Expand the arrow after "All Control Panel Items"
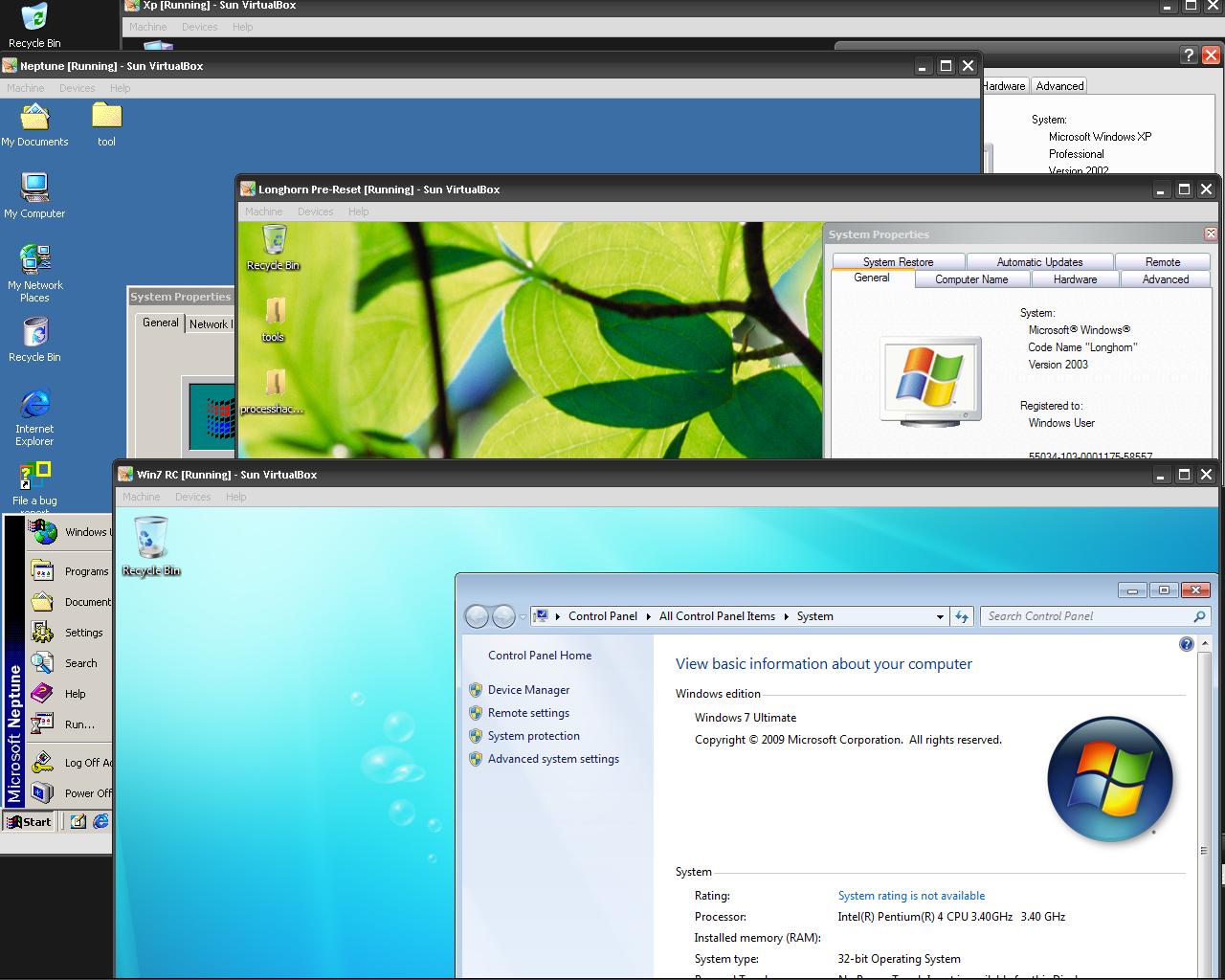This screenshot has width=1225, height=980. [787, 616]
